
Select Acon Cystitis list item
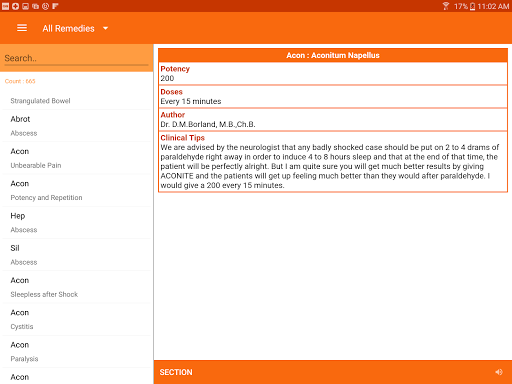[77, 319]
